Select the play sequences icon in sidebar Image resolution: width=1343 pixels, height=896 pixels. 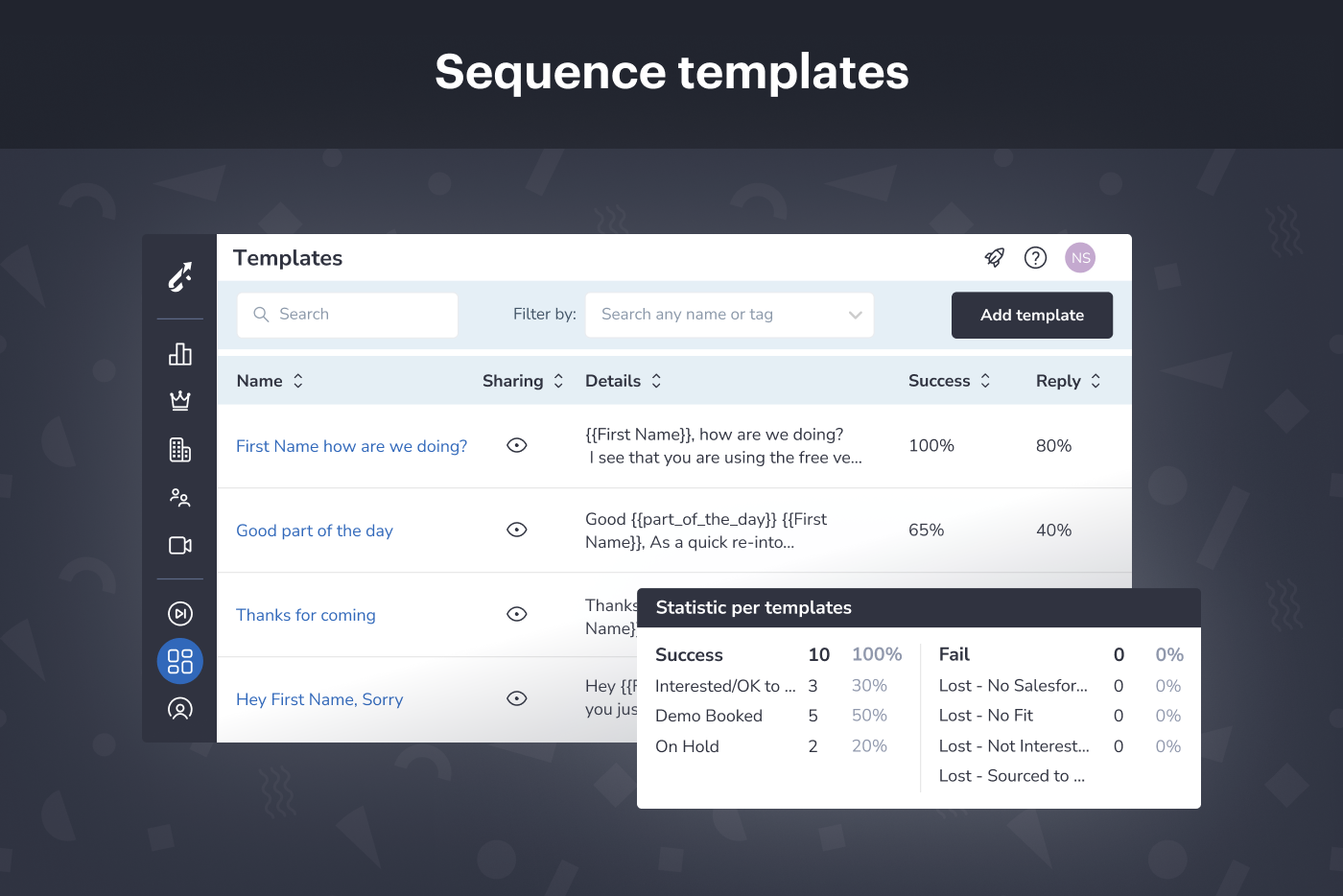tap(179, 613)
